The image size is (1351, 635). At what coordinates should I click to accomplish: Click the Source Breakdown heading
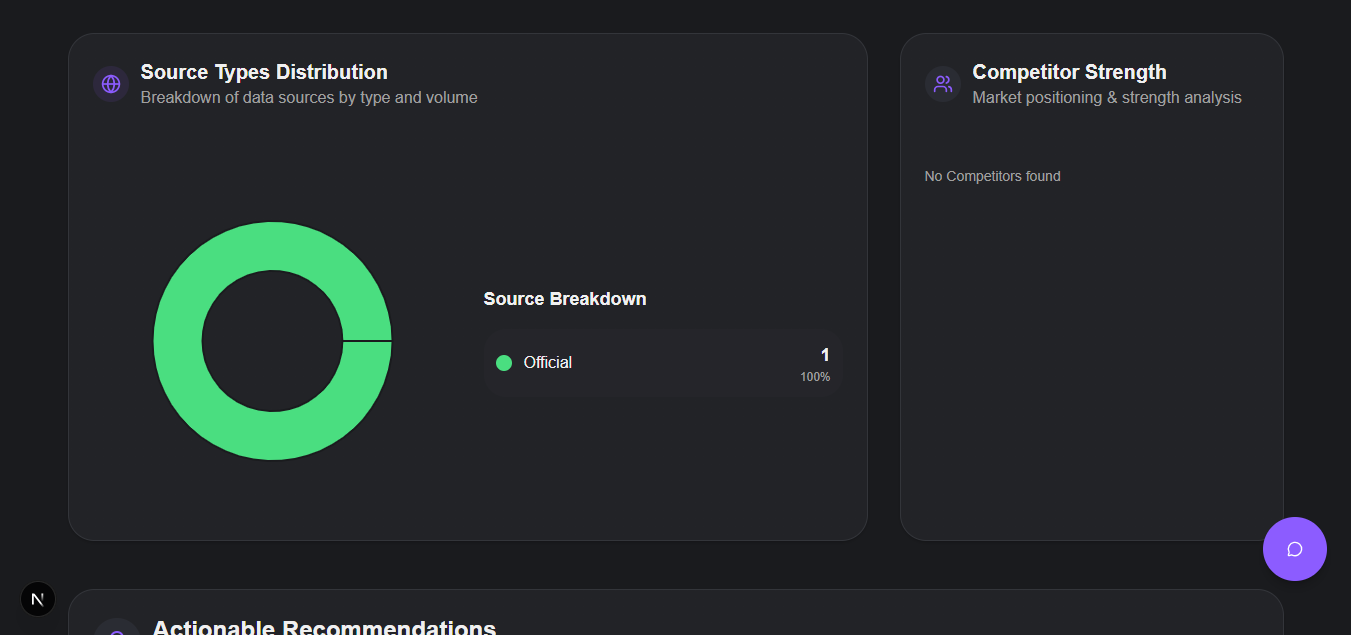564,298
